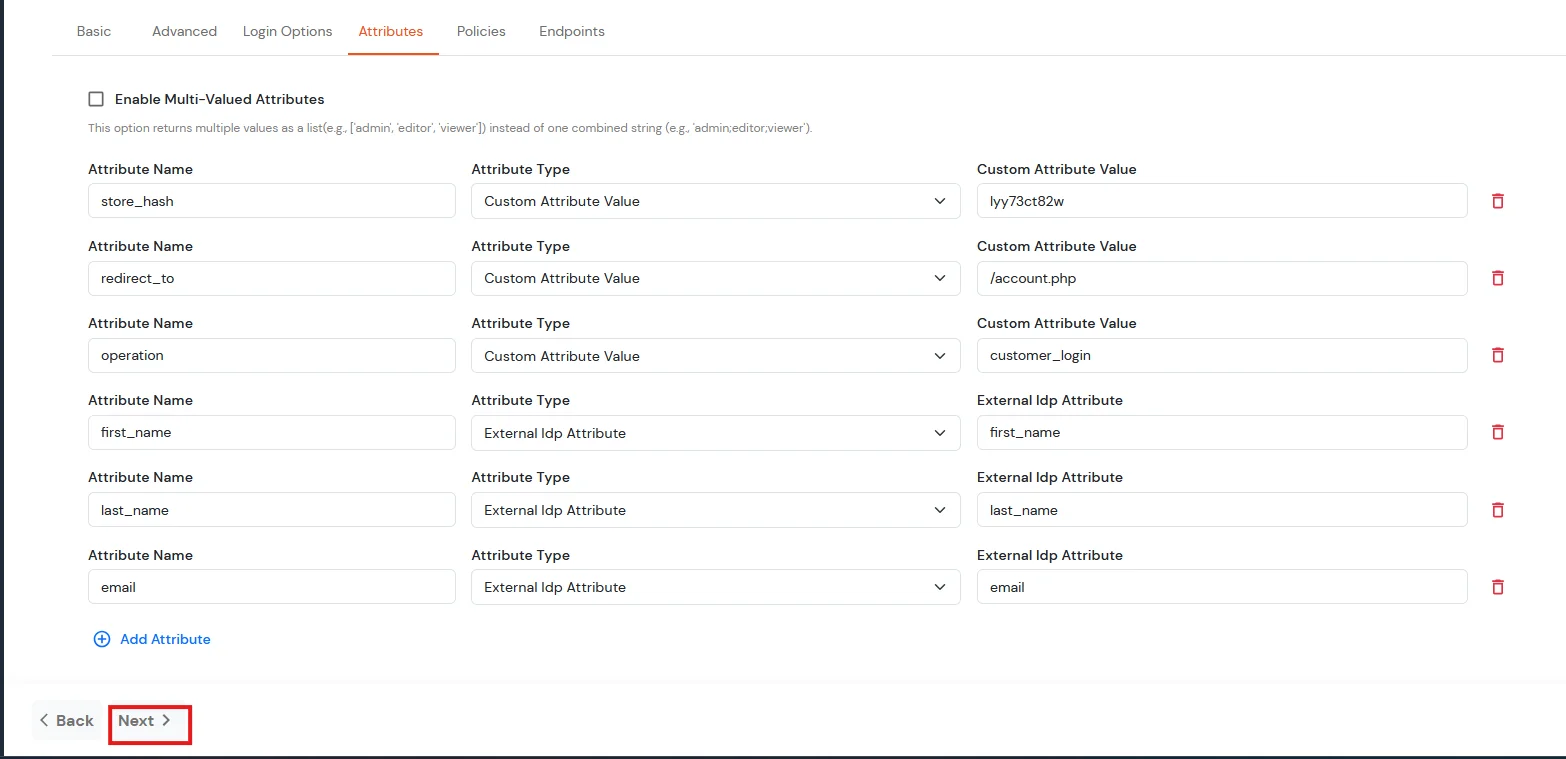Select the Add Attribute link
This screenshot has width=1566, height=759.
(x=165, y=638)
